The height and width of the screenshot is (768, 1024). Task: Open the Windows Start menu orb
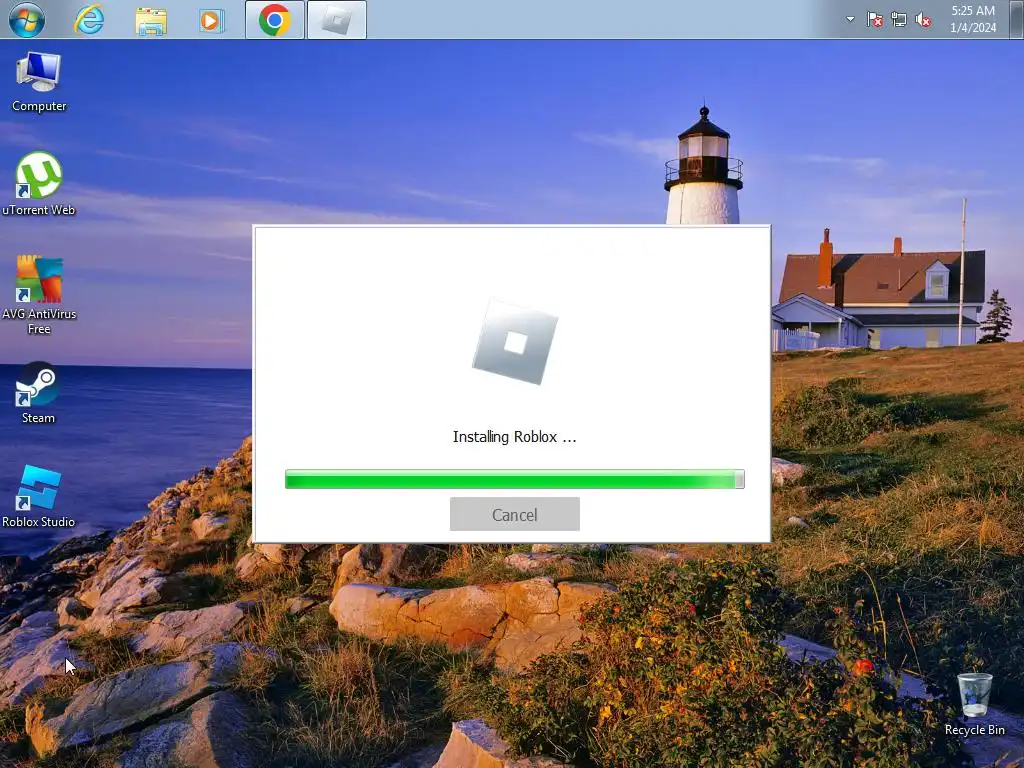tap(27, 19)
